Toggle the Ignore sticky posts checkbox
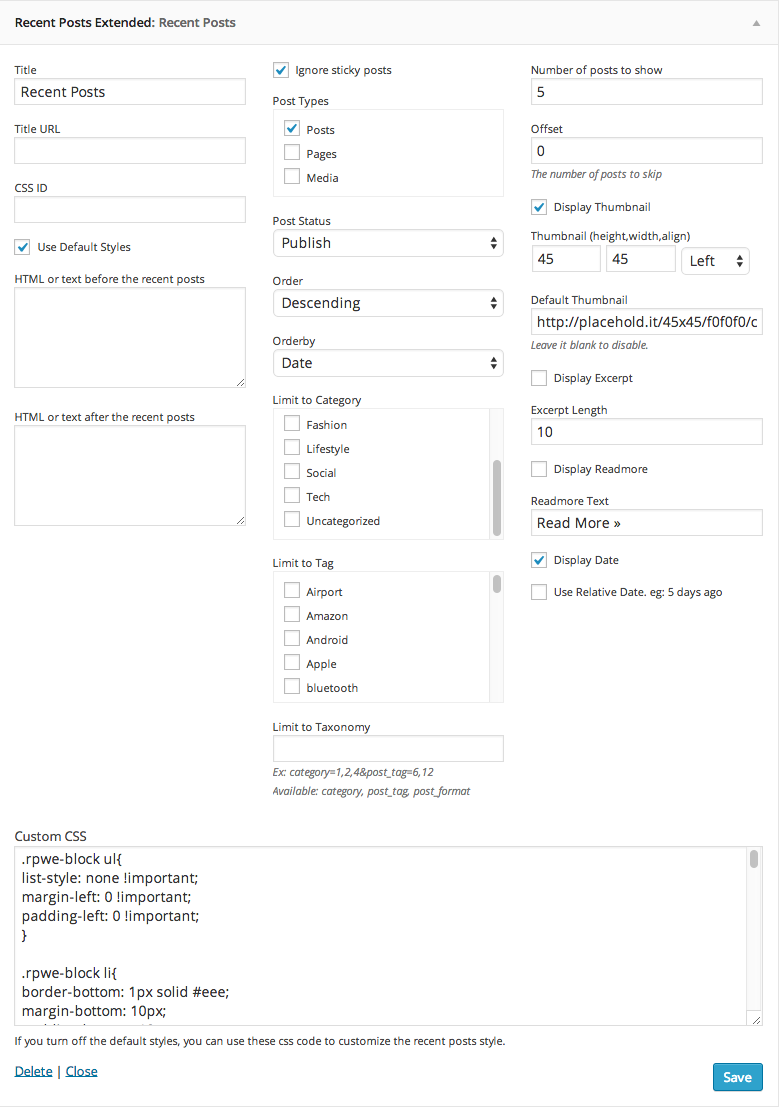 [x=281, y=70]
